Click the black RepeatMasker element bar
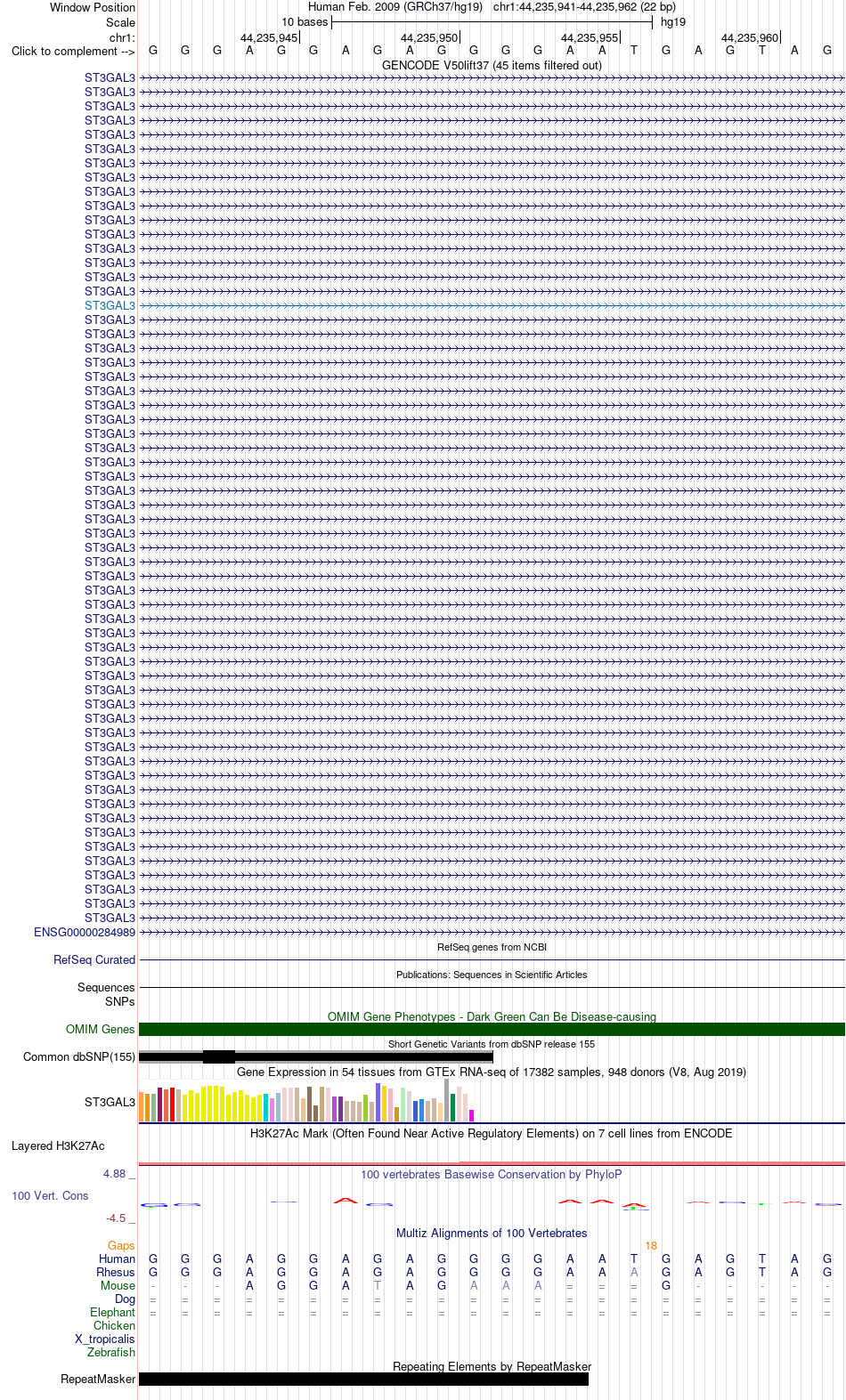 (363, 1379)
